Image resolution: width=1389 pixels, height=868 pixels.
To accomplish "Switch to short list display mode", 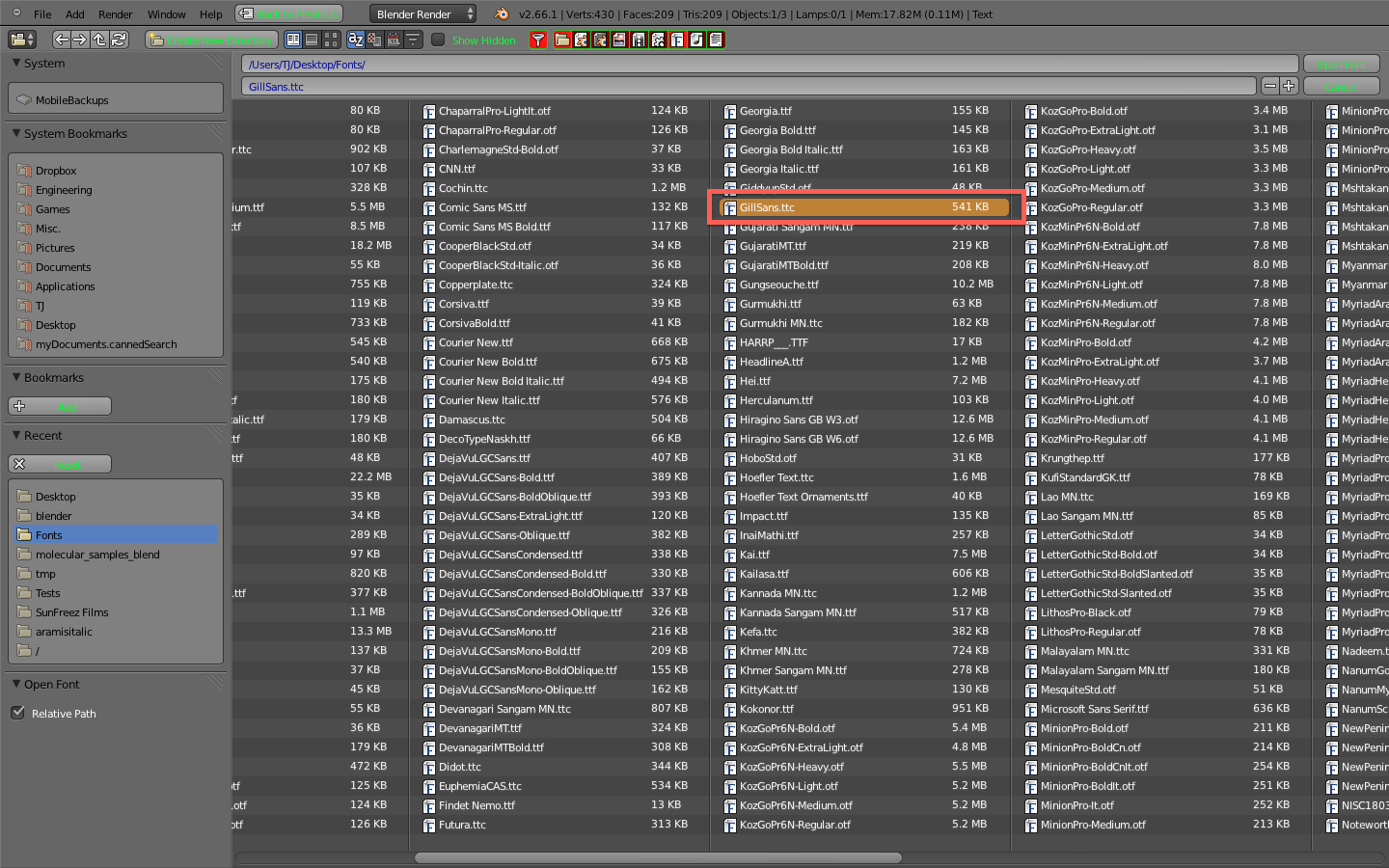I will pos(293,40).
